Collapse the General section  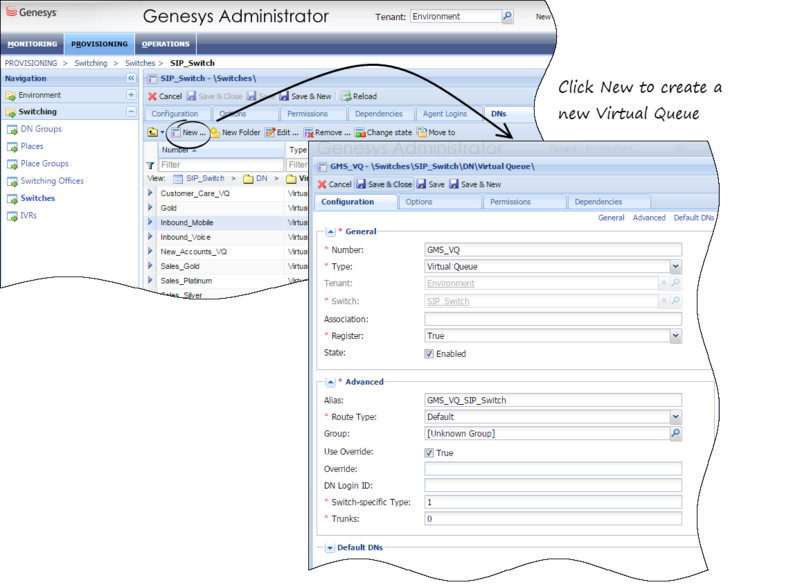(331, 232)
